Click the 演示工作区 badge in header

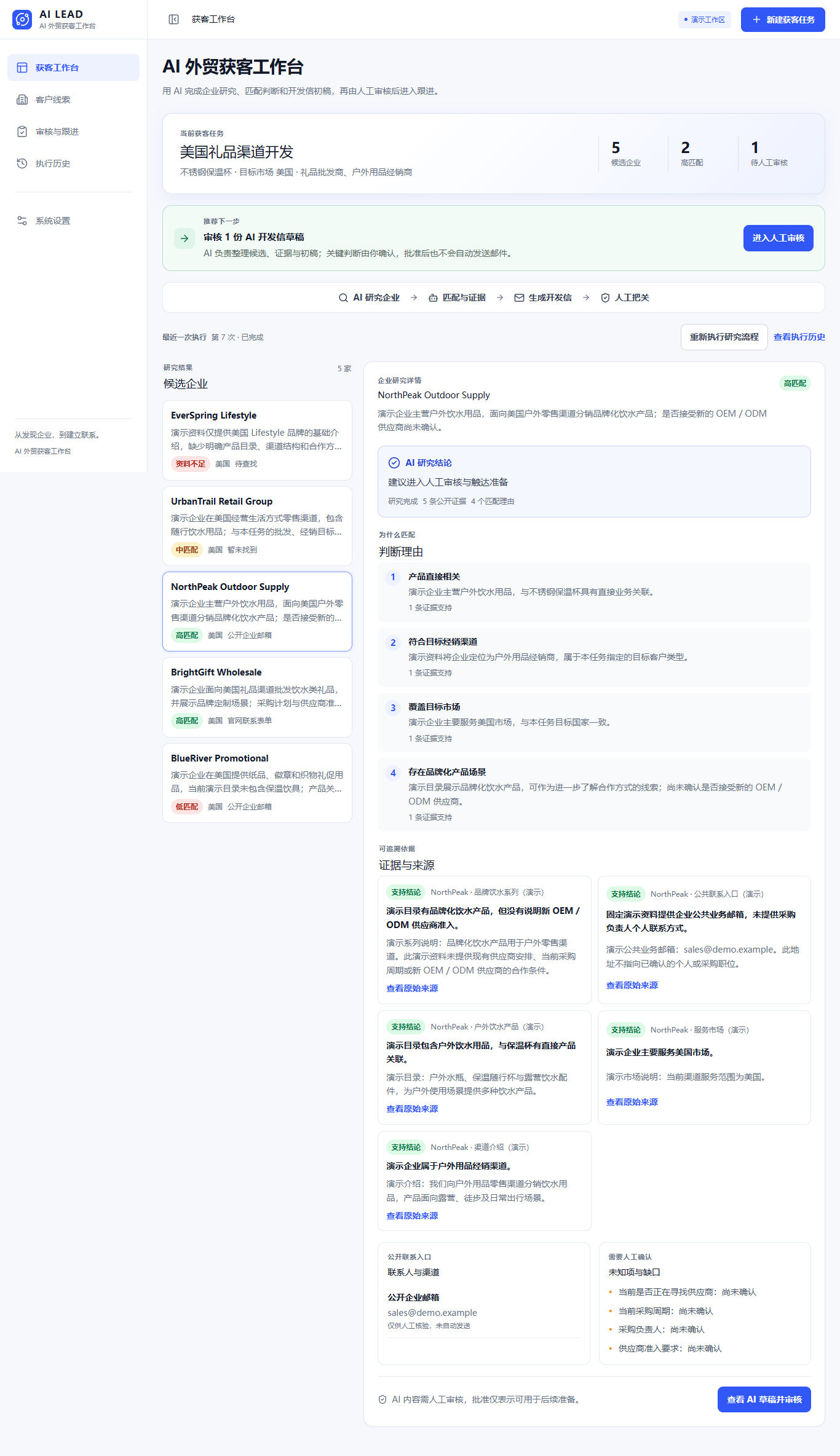tap(705, 20)
